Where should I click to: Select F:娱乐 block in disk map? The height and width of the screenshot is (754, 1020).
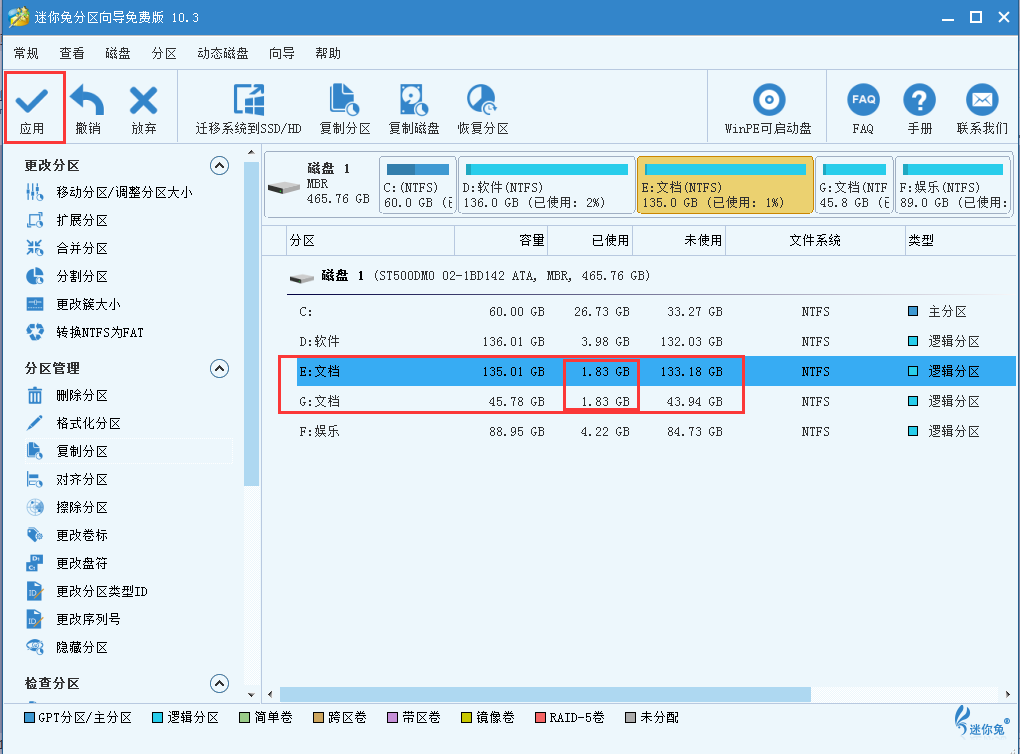pyautogui.click(x=953, y=185)
